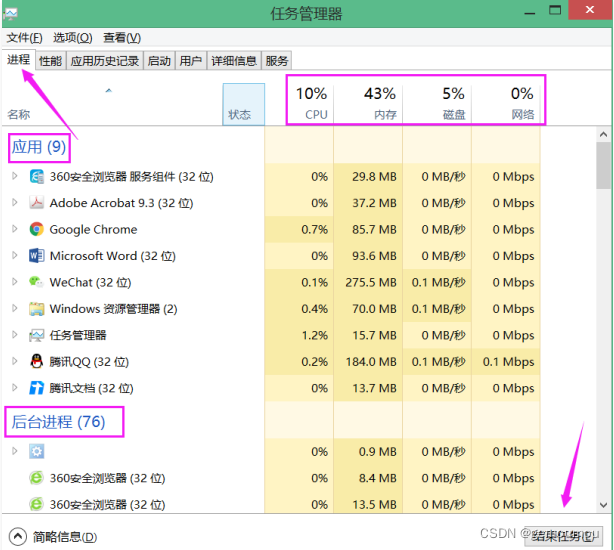The width and height of the screenshot is (614, 550).
Task: Expand the unnamed gear background process
Action: click(14, 451)
